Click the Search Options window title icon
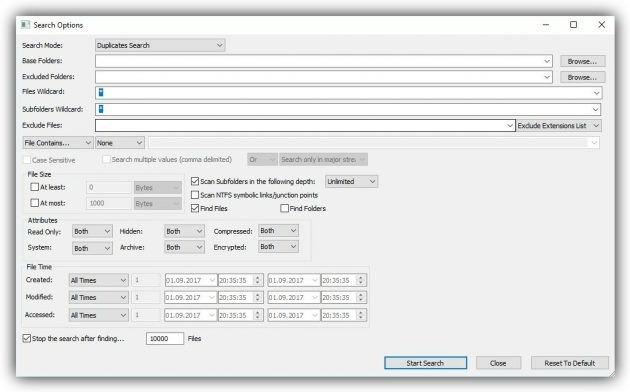This screenshot has width=630, height=392. [x=25, y=25]
